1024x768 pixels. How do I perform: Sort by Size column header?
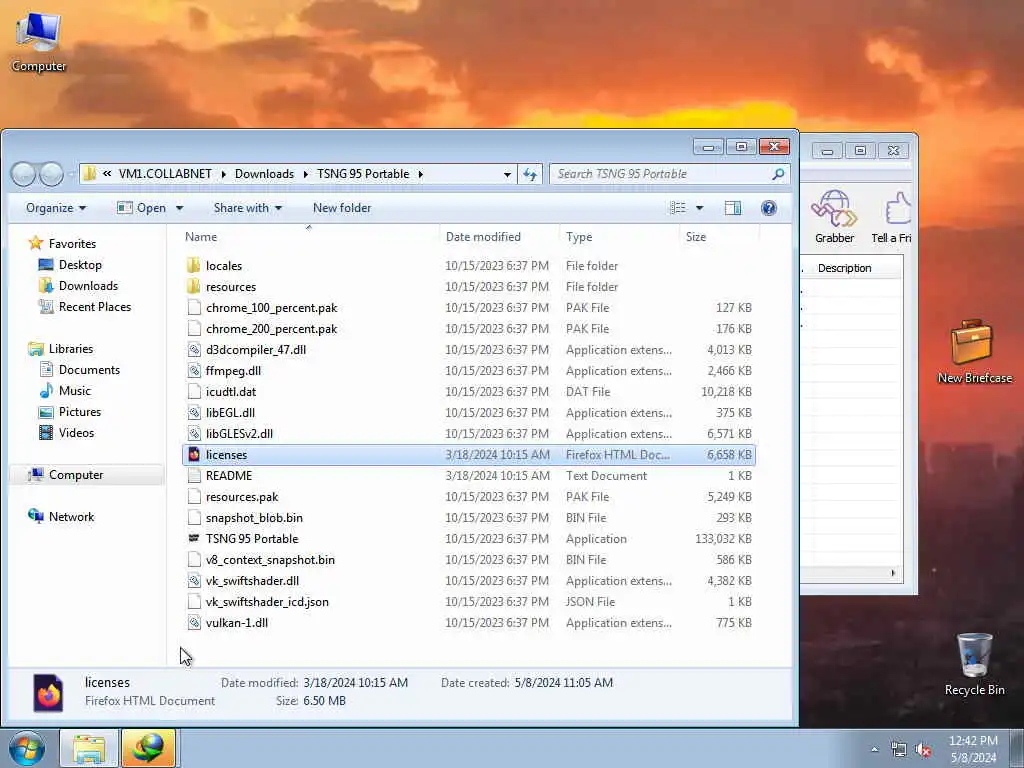(x=719, y=237)
